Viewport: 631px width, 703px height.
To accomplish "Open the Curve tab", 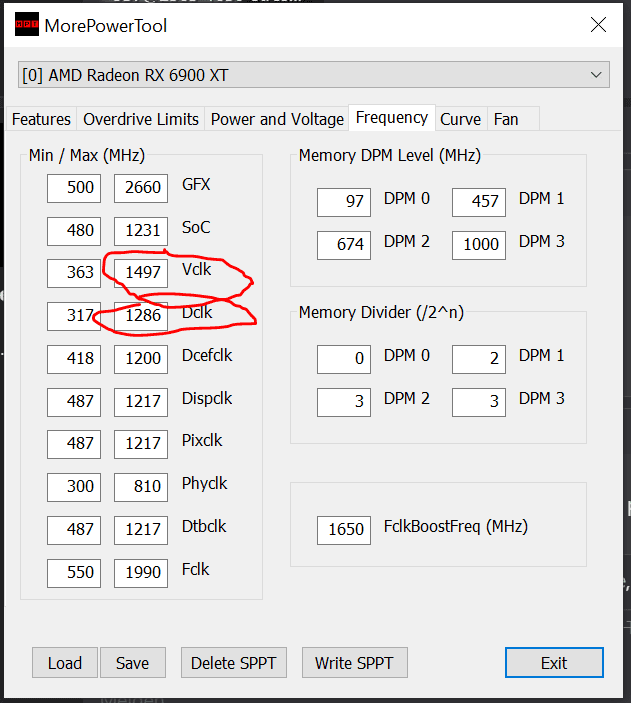I will click(x=461, y=119).
